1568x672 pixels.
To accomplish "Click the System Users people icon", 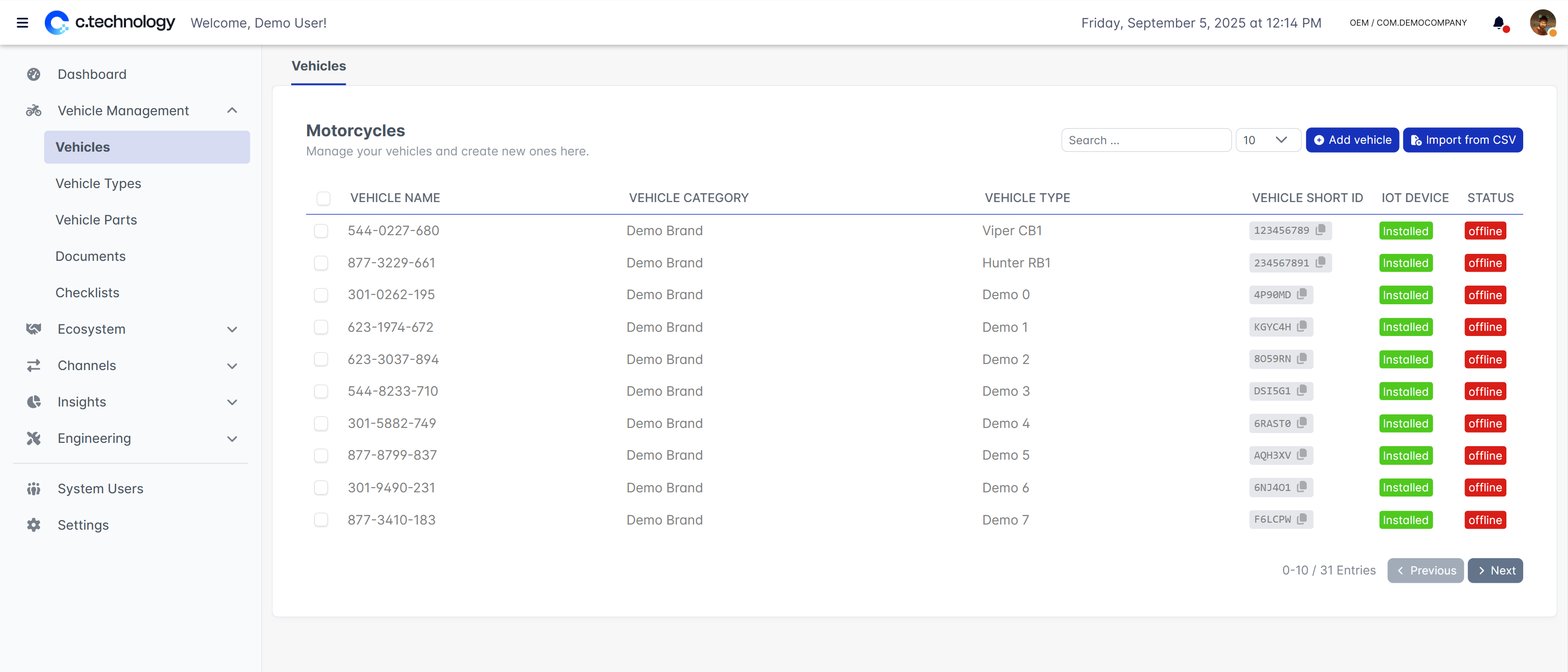I will [x=34, y=488].
